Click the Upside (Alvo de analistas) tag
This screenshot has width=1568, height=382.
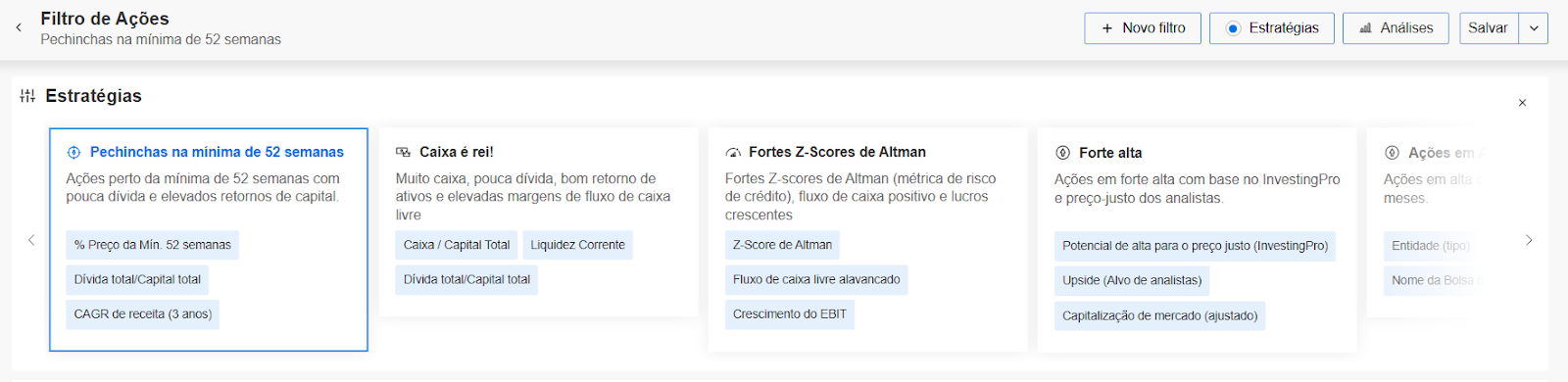tap(1132, 280)
